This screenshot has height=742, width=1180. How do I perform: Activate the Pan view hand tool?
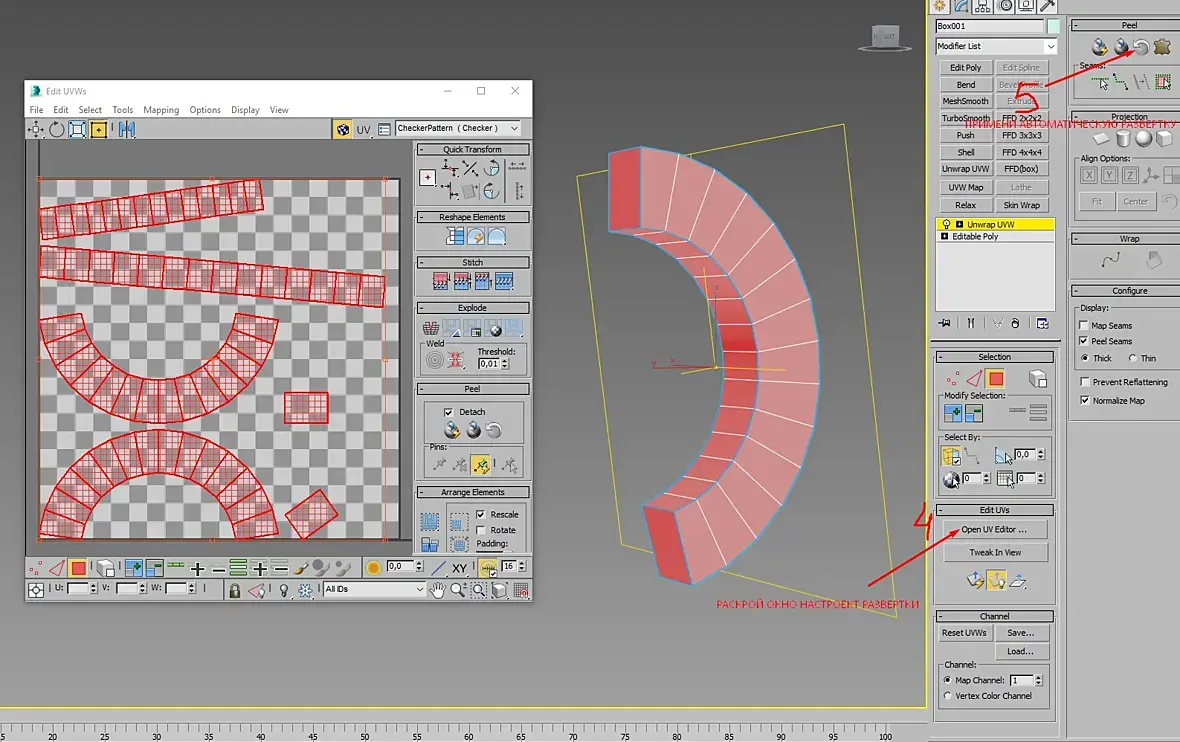[437, 591]
